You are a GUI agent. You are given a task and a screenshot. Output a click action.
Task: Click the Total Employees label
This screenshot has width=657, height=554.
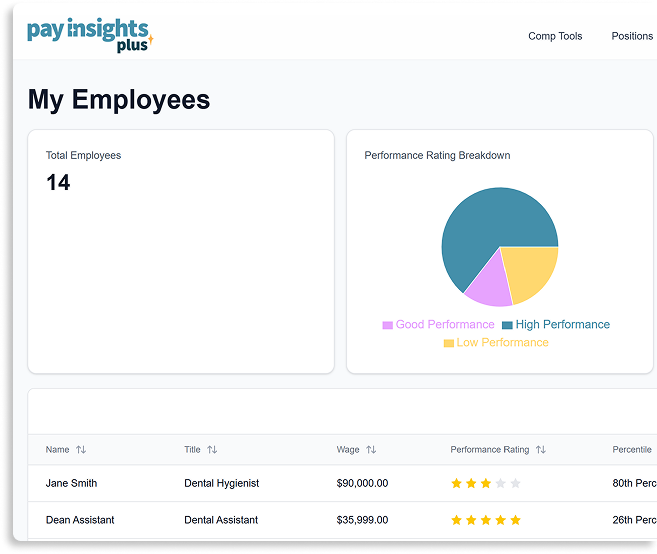click(83, 155)
